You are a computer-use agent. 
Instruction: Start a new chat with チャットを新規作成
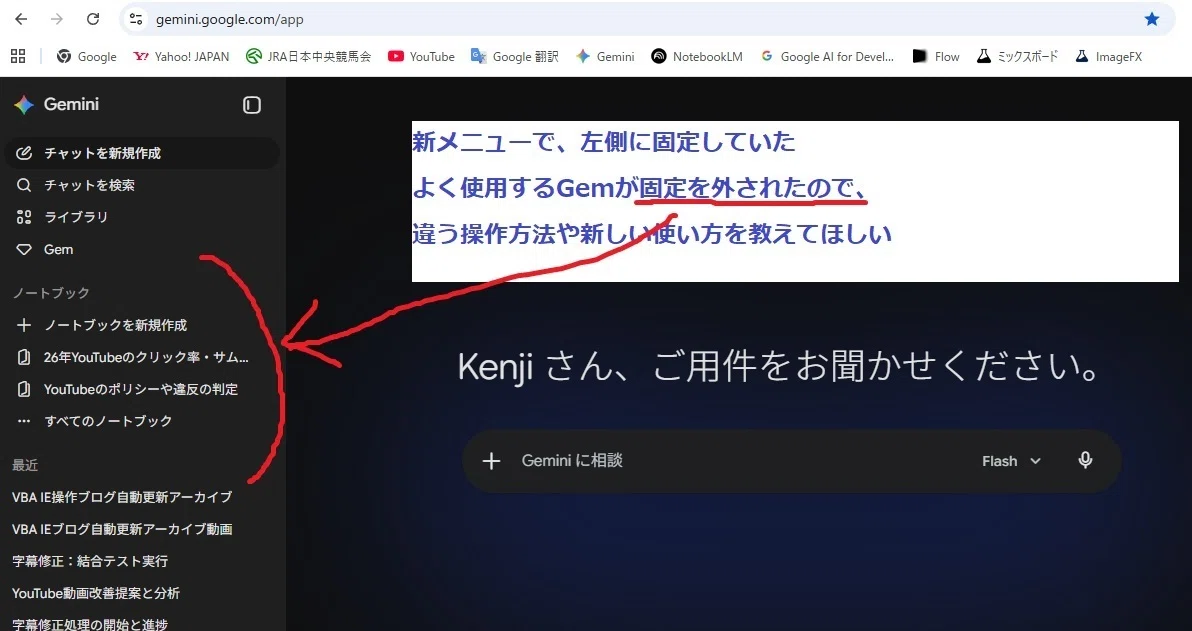pyautogui.click(x=142, y=153)
